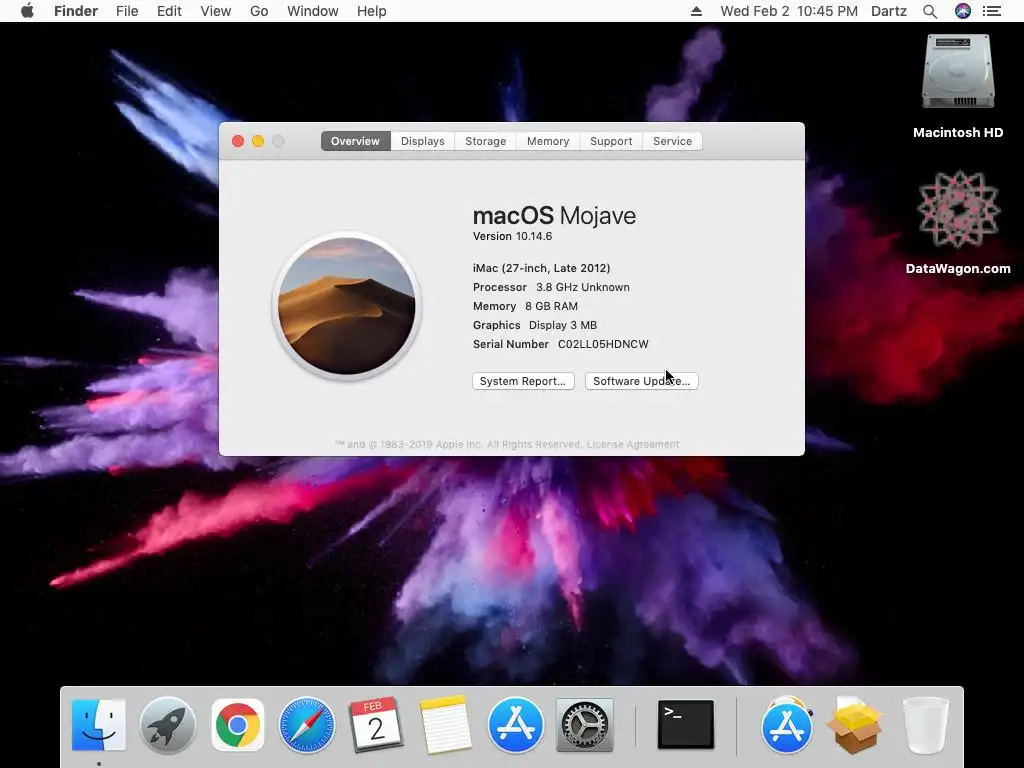Click serial number C02LL05HDNCW

(603, 344)
